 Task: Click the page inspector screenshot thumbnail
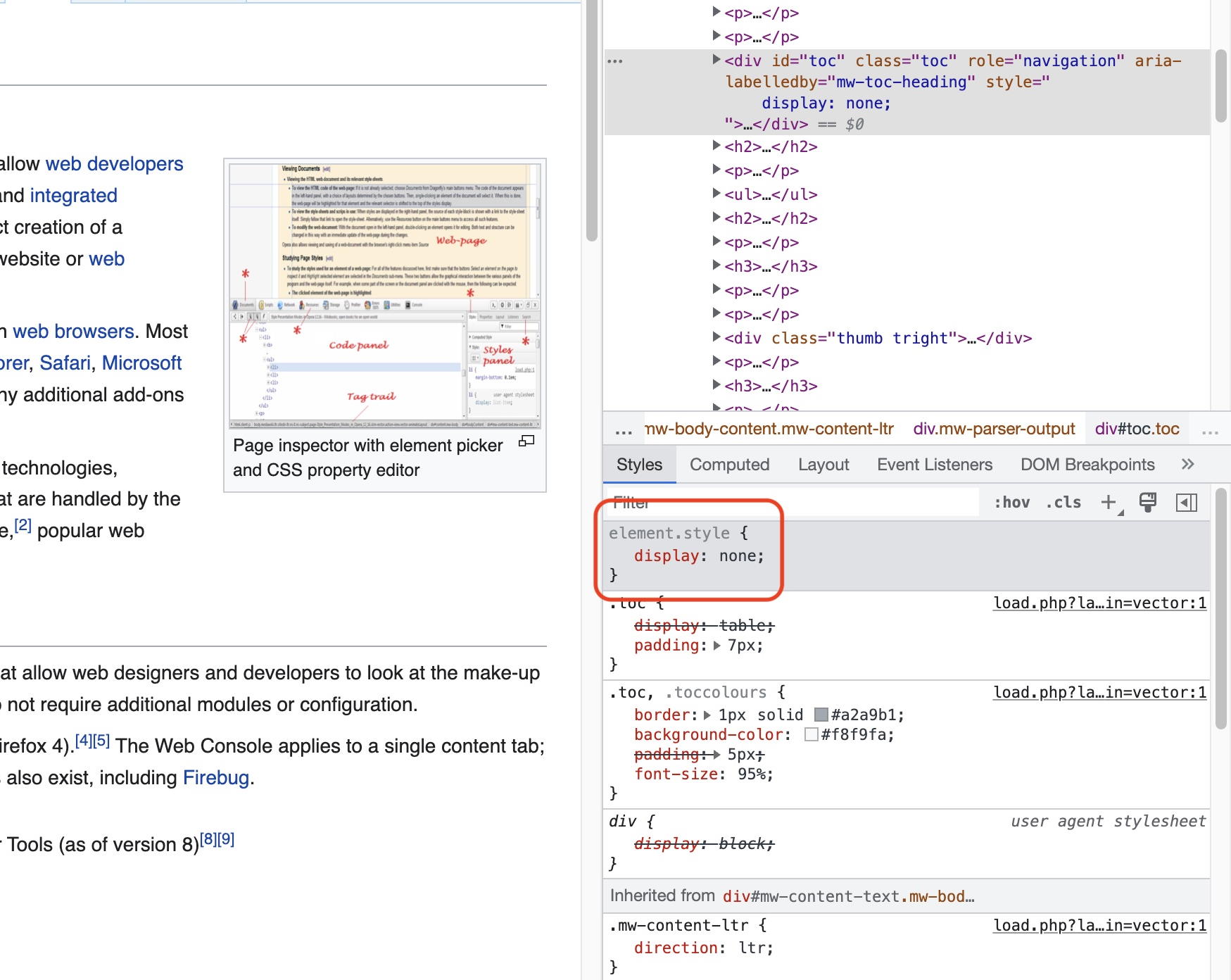[x=385, y=296]
